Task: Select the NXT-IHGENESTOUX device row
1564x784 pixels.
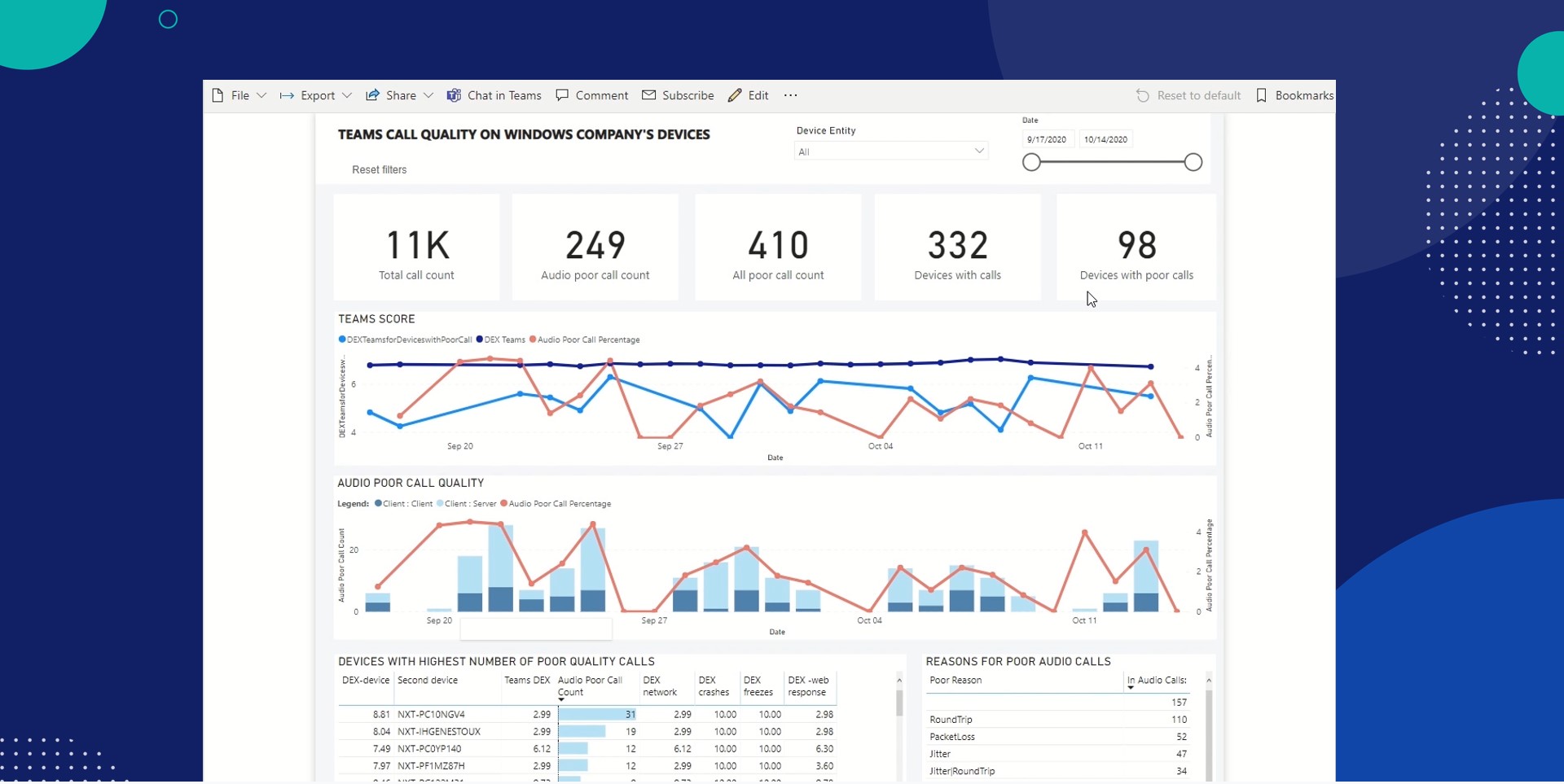Action: click(x=587, y=731)
